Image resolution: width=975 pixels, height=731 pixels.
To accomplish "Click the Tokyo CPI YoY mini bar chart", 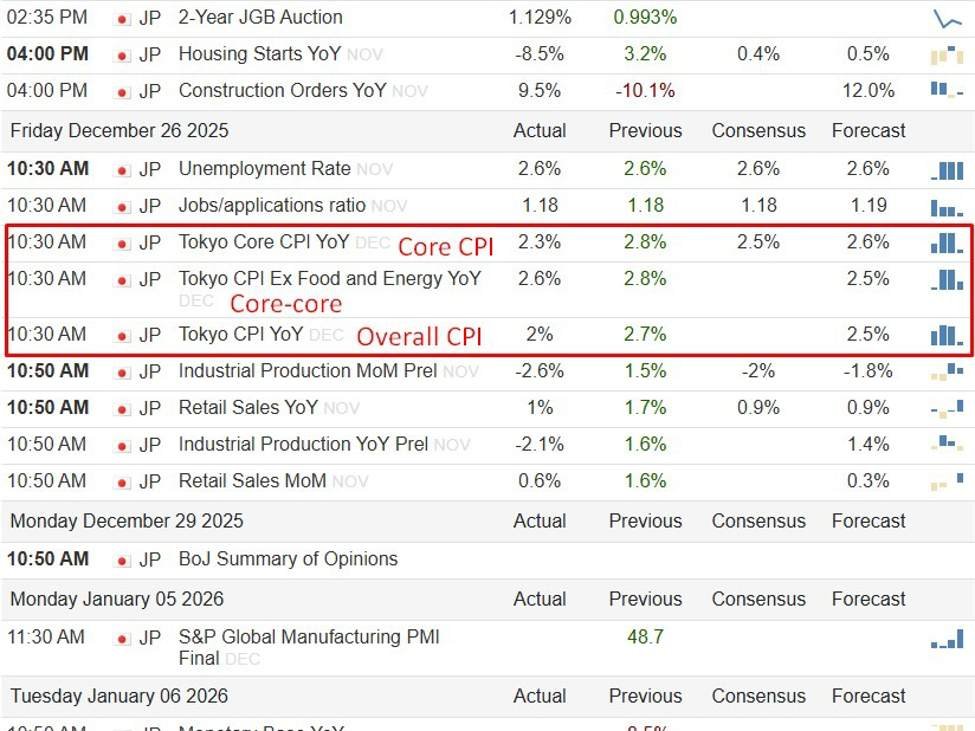I will click(x=946, y=335).
